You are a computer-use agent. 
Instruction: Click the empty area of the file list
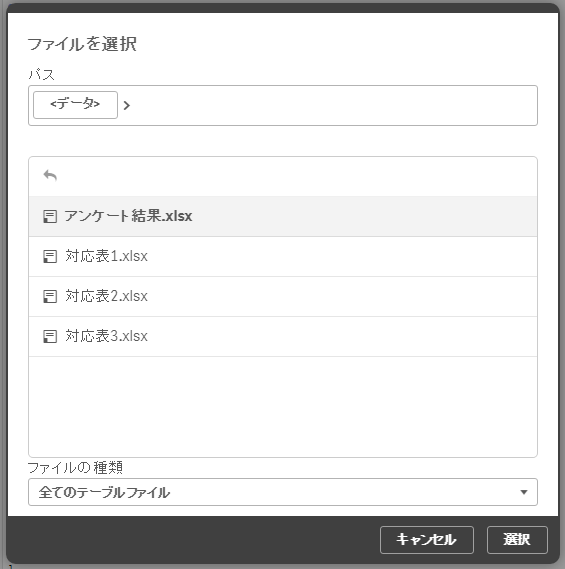(283, 406)
